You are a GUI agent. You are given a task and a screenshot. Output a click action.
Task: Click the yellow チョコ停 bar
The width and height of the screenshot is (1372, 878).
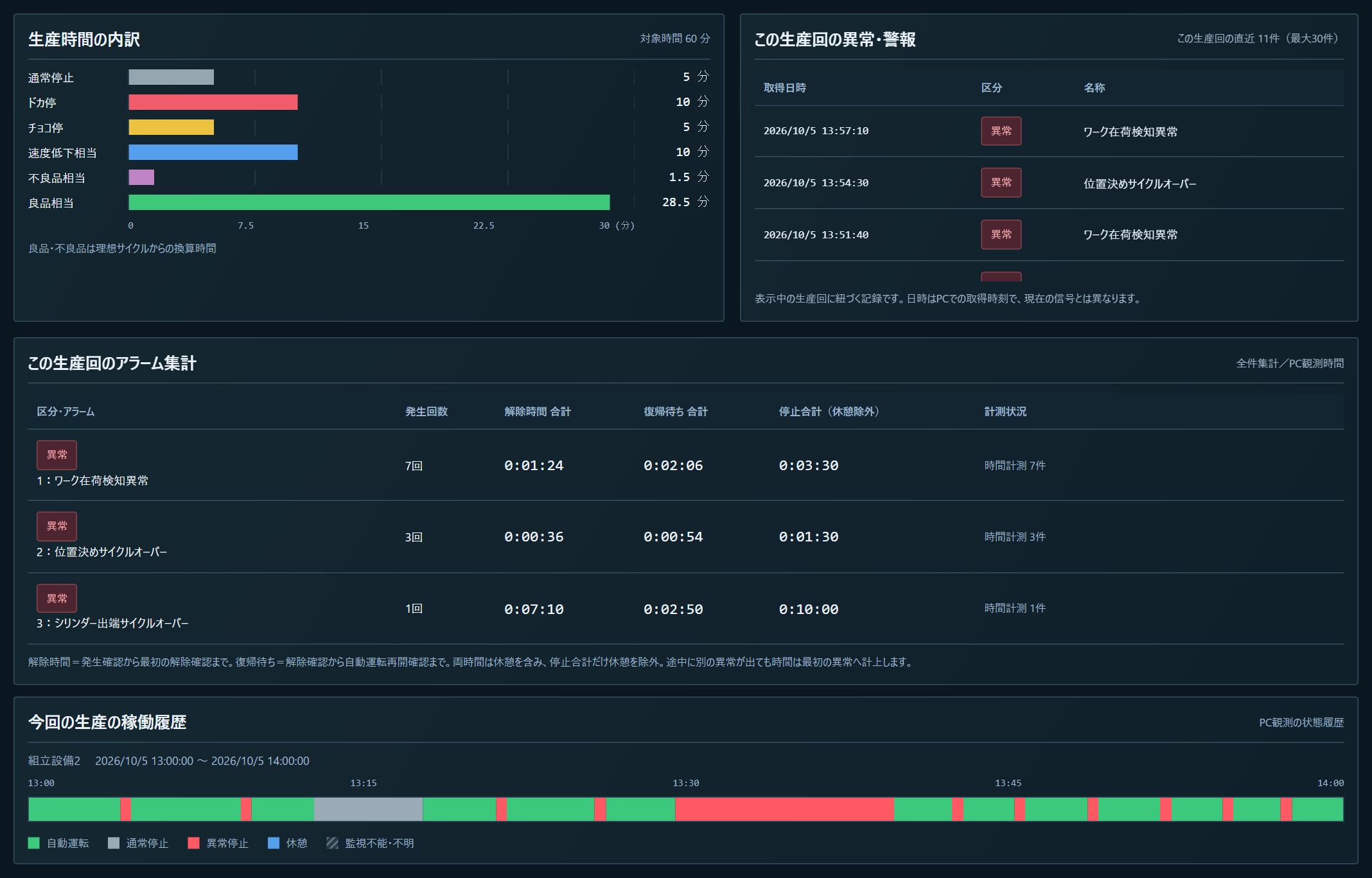(171, 127)
